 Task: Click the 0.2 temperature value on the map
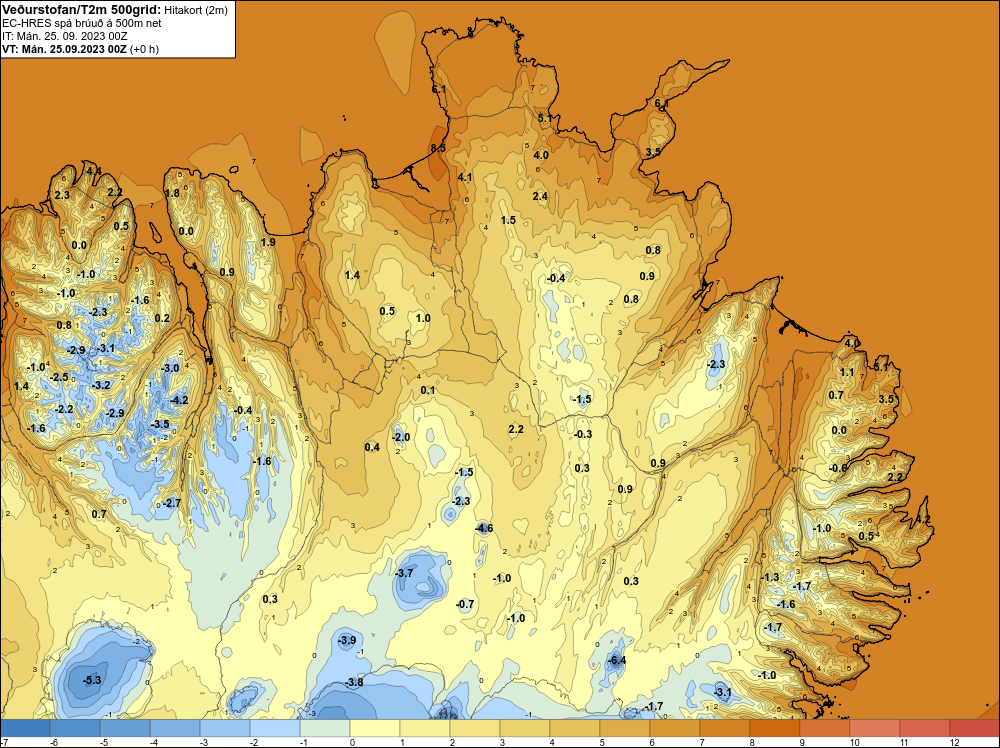[162, 318]
